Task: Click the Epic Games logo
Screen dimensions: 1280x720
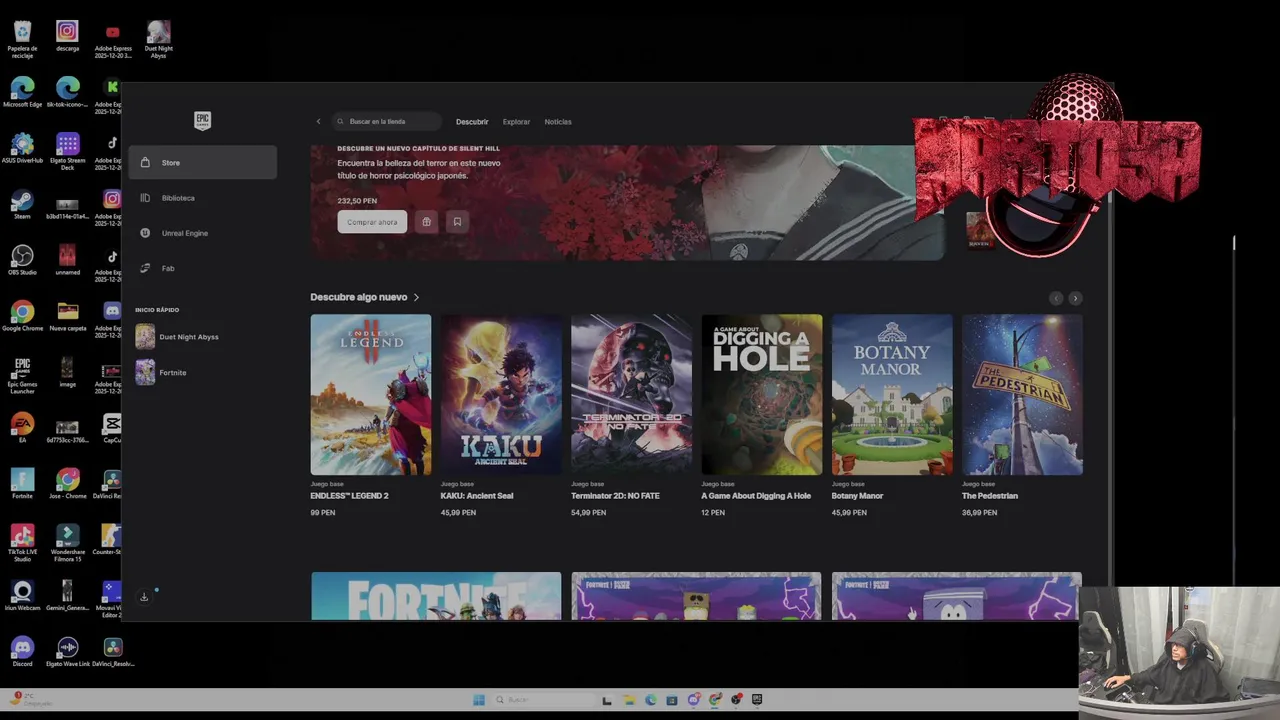Action: pos(202,121)
